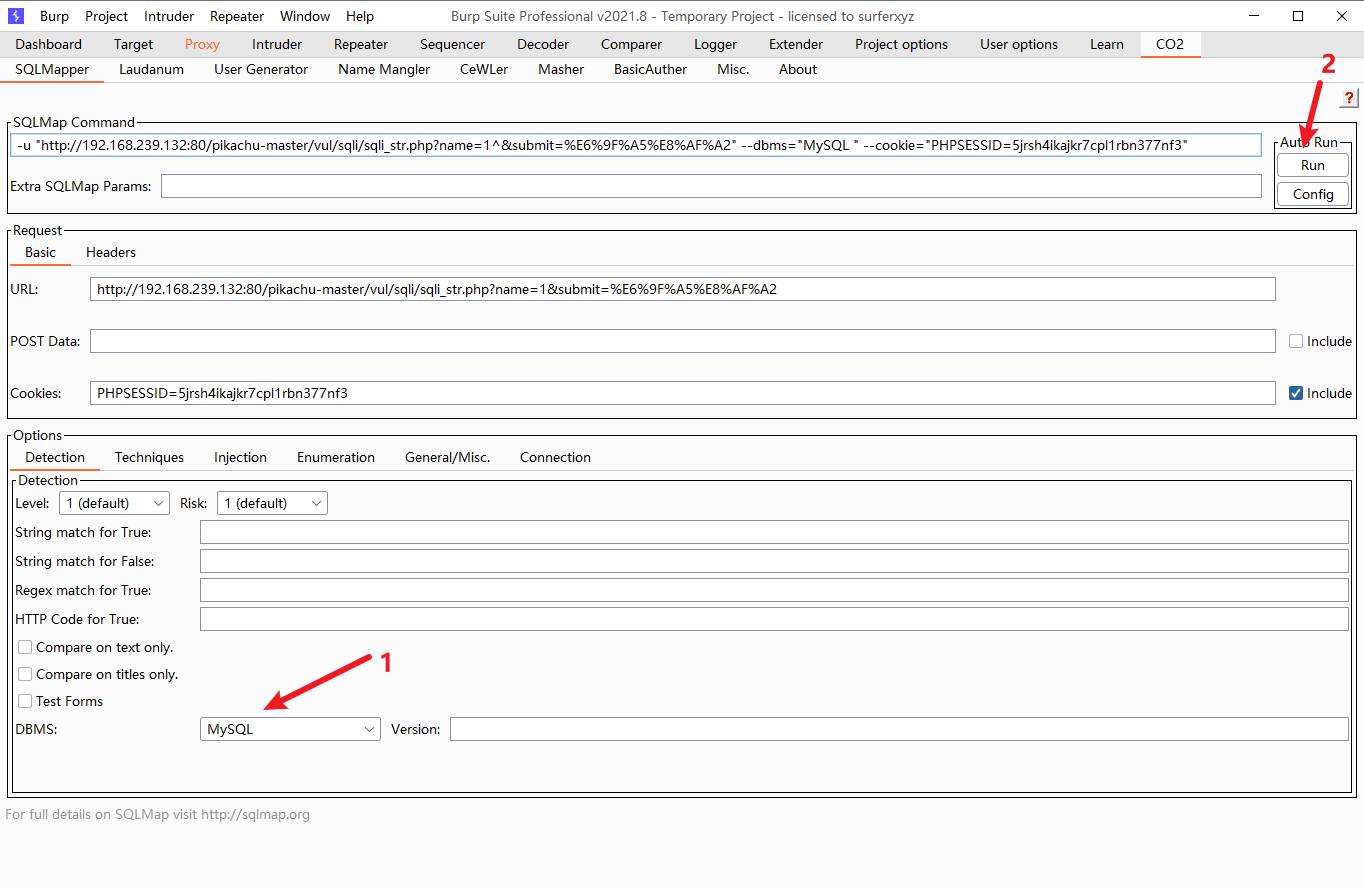1364x887 pixels.
Task: Open the Laudanum sub-tab
Action: [151, 69]
